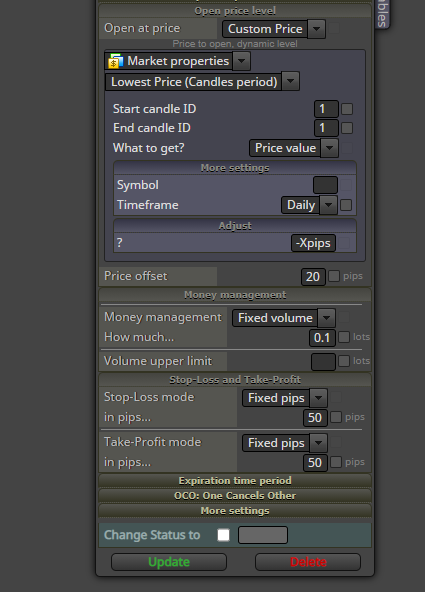Open the side tab at panel edge
This screenshot has height=592, width=425.
point(382,14)
